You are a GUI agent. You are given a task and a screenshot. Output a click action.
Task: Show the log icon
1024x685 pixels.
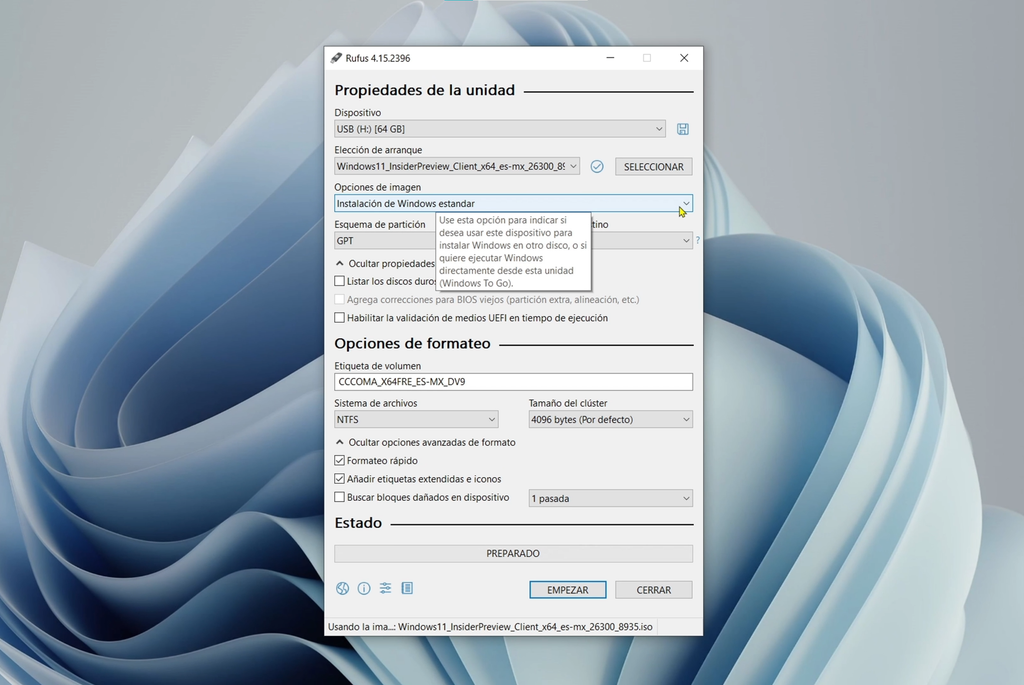pos(407,588)
